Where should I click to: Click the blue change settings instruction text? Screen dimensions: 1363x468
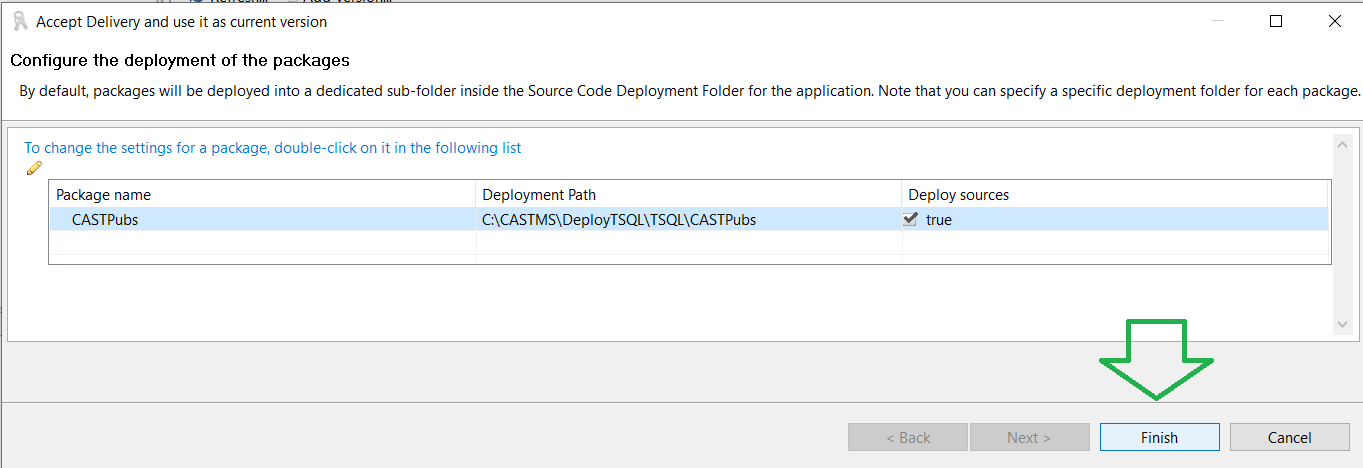click(x=273, y=148)
